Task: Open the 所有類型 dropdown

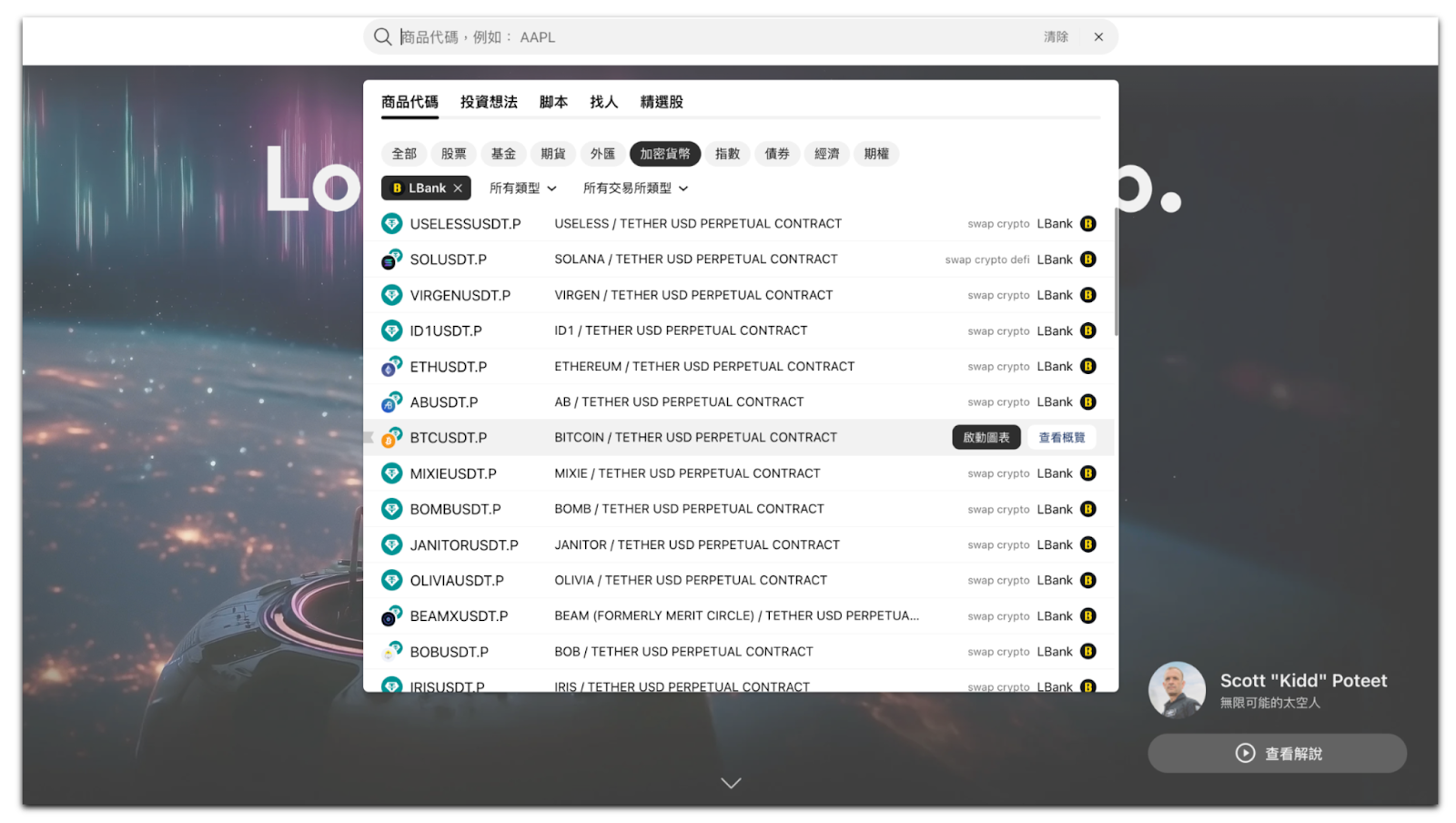Action: (522, 188)
